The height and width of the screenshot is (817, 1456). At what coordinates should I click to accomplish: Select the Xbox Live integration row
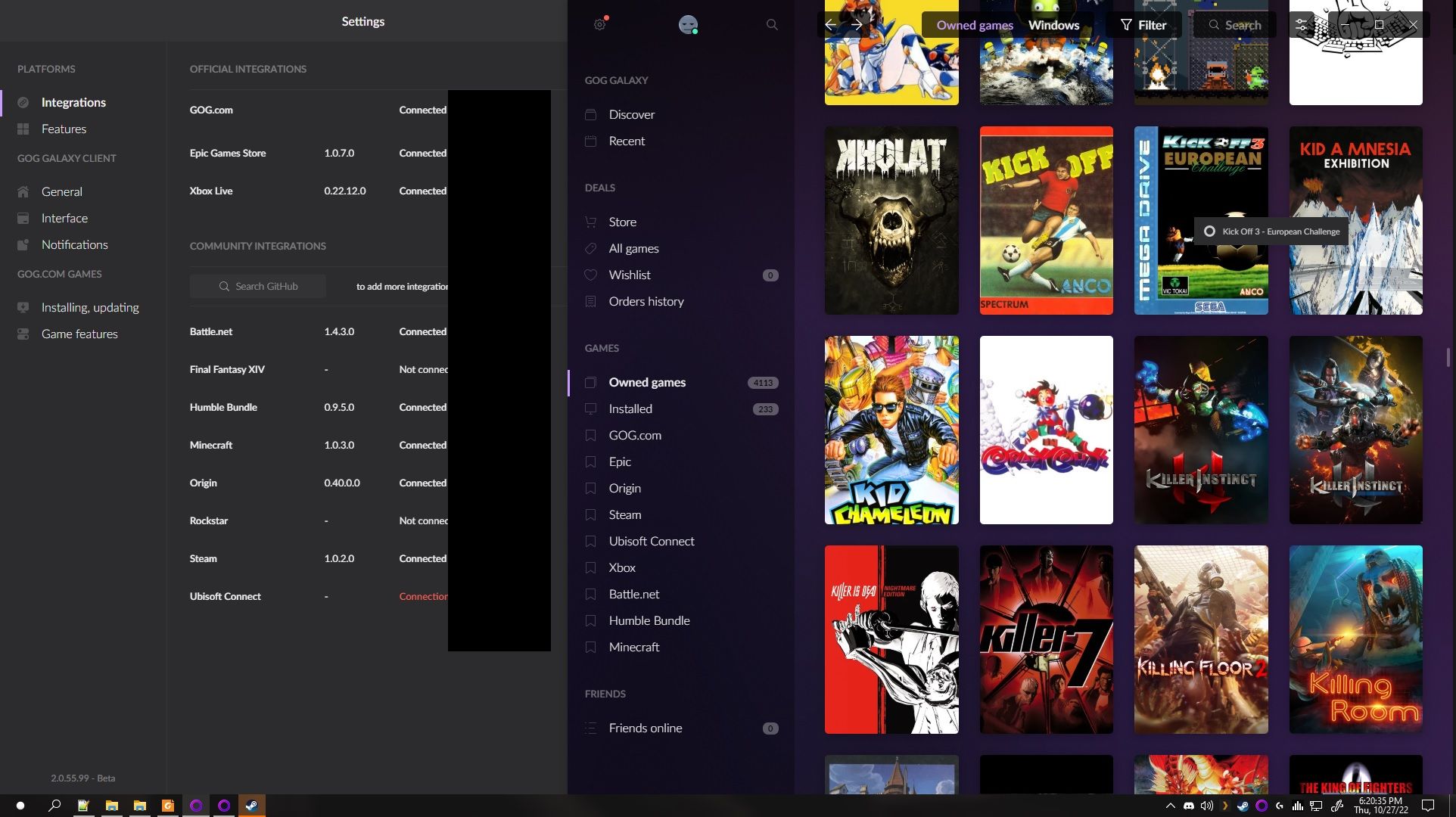pyautogui.click(x=318, y=191)
